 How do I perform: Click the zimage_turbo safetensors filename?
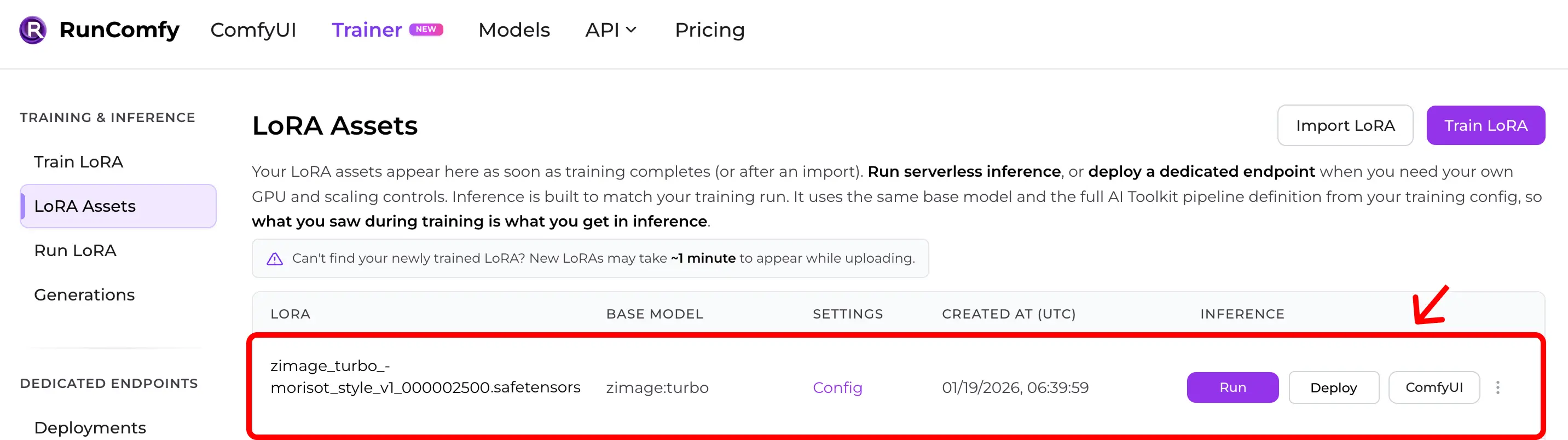coord(425,376)
